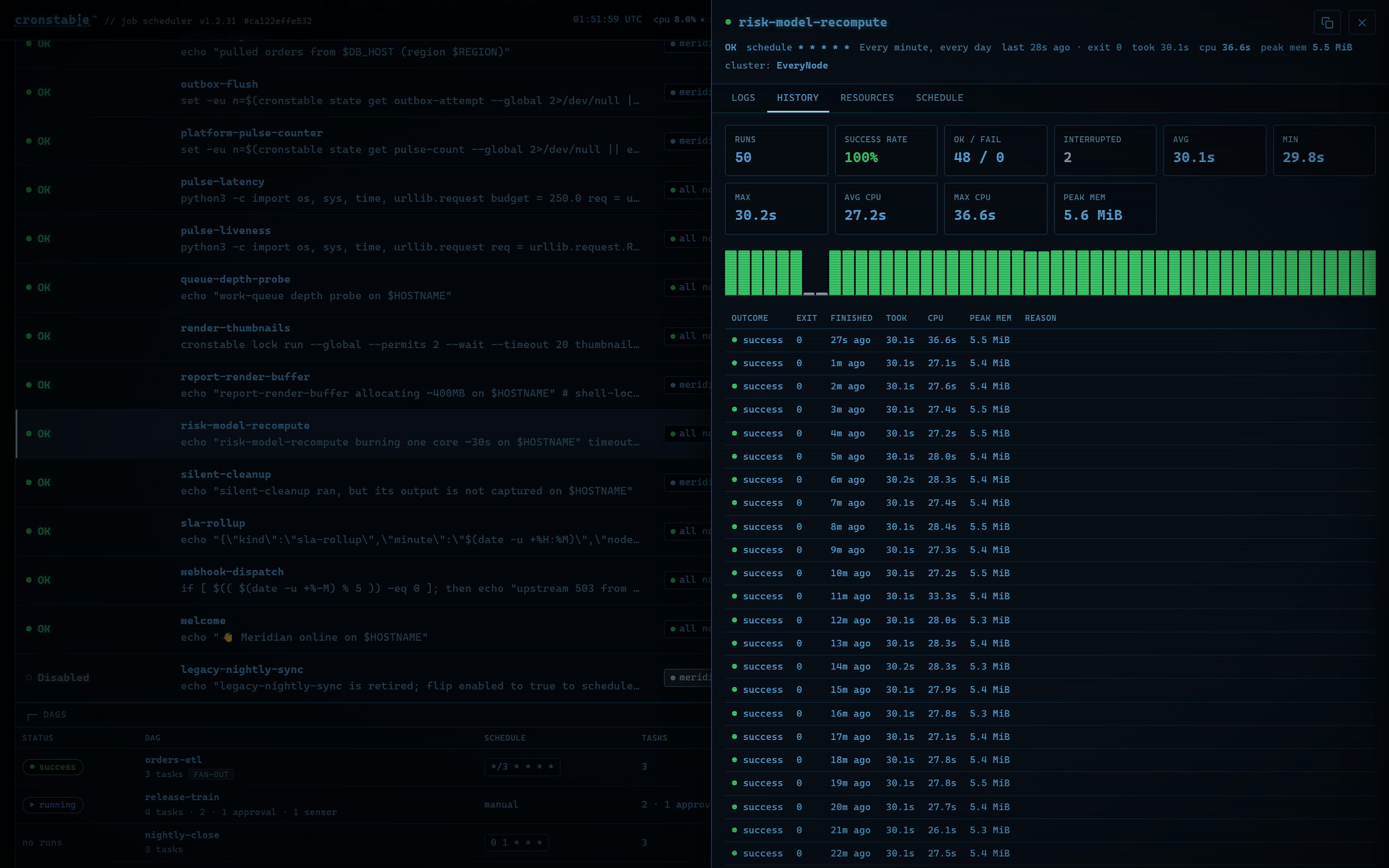
Task: Open the nightly-close DAG
Action: [363, 843]
